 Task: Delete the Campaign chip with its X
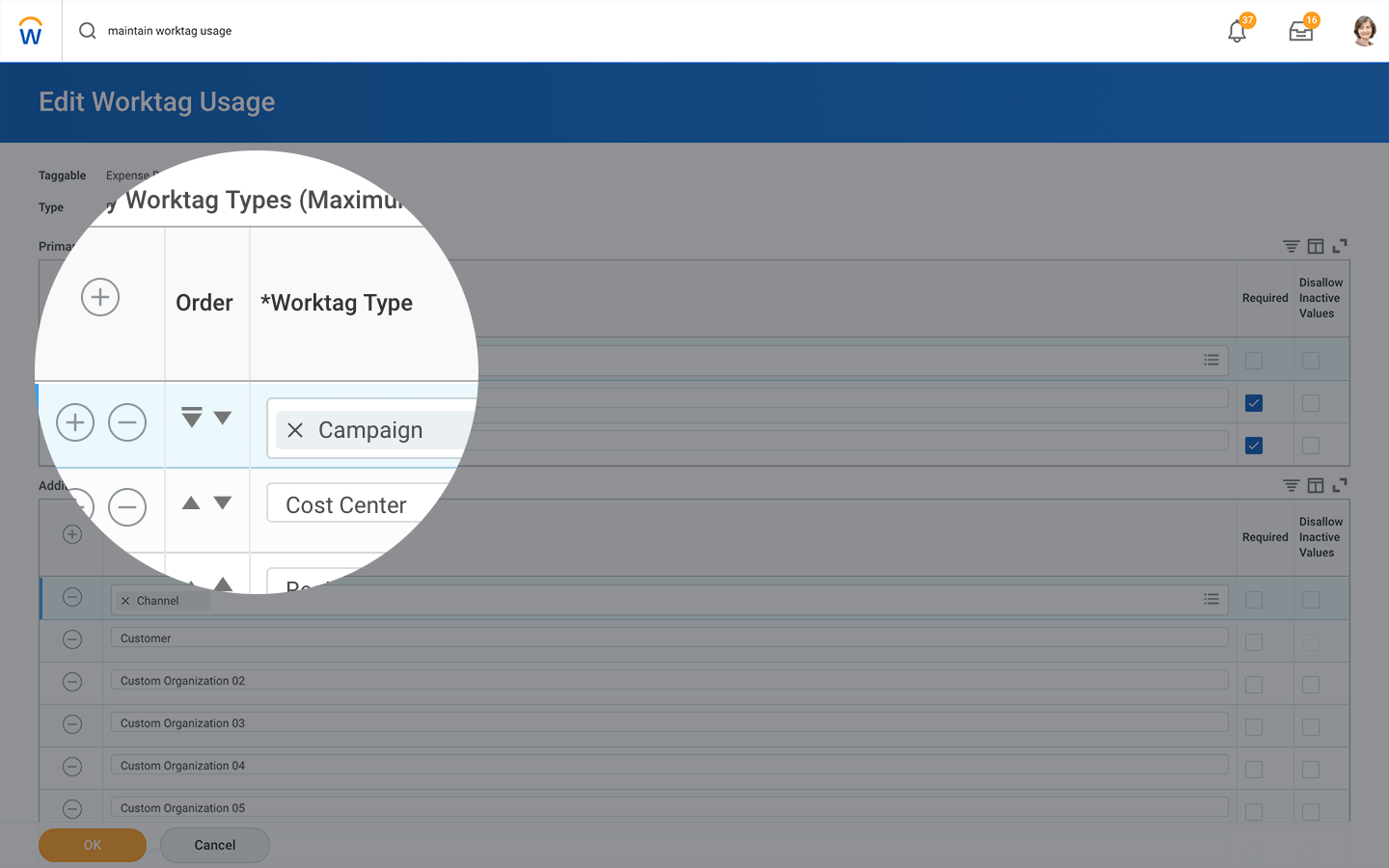point(295,430)
